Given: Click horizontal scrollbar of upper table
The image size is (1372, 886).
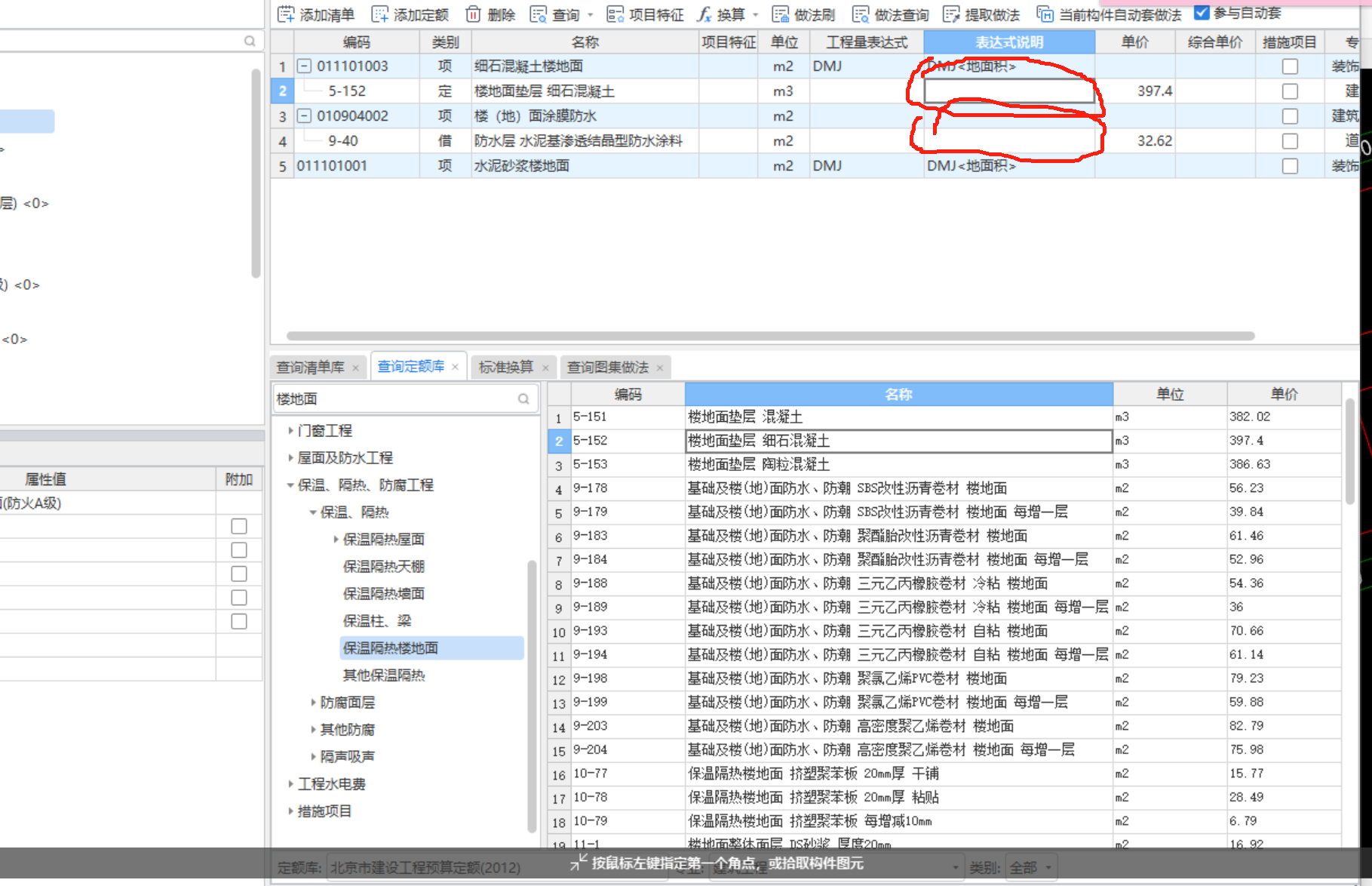Looking at the screenshot, I should (770, 336).
